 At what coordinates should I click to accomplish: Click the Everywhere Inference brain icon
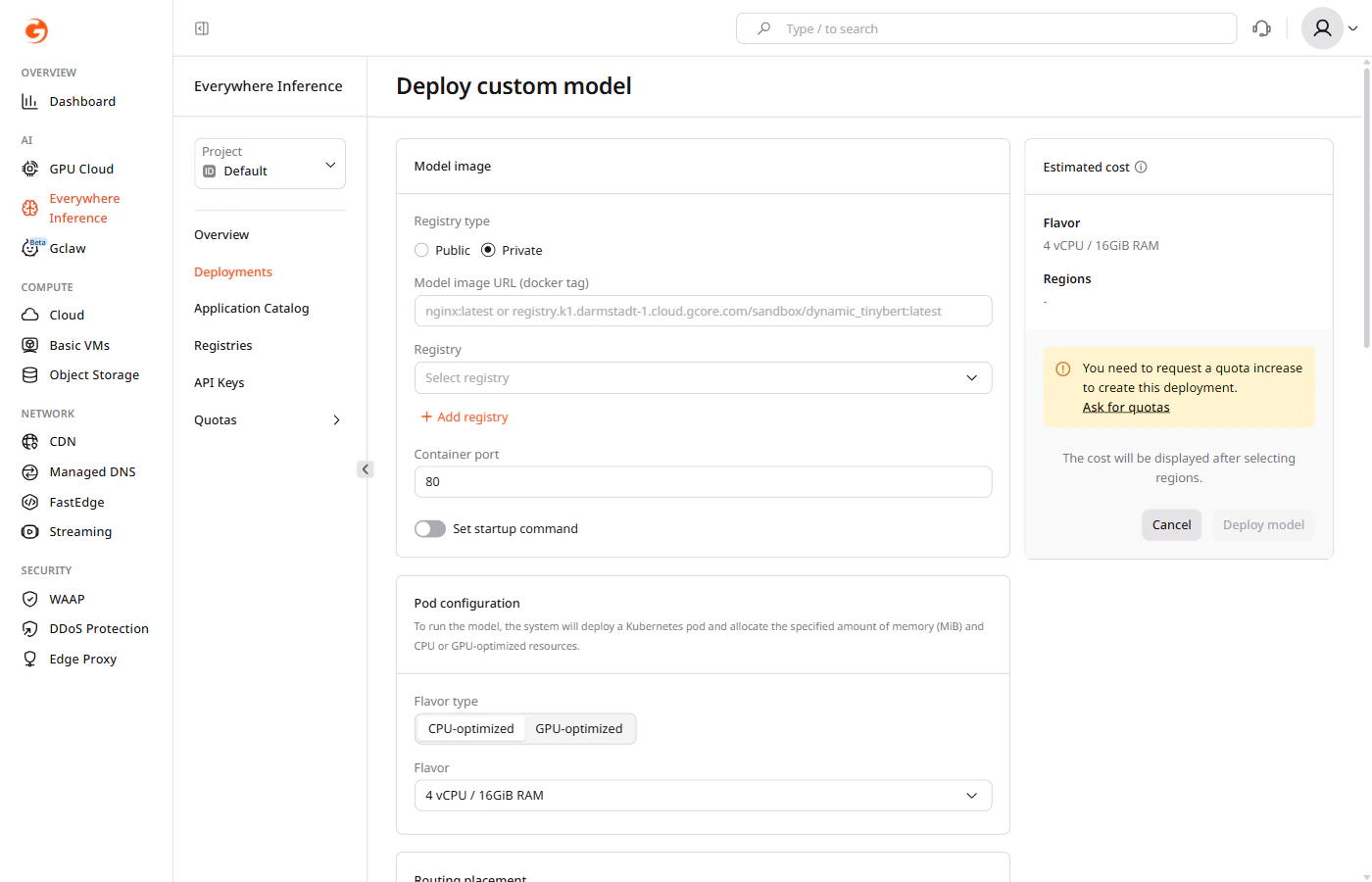pos(30,208)
